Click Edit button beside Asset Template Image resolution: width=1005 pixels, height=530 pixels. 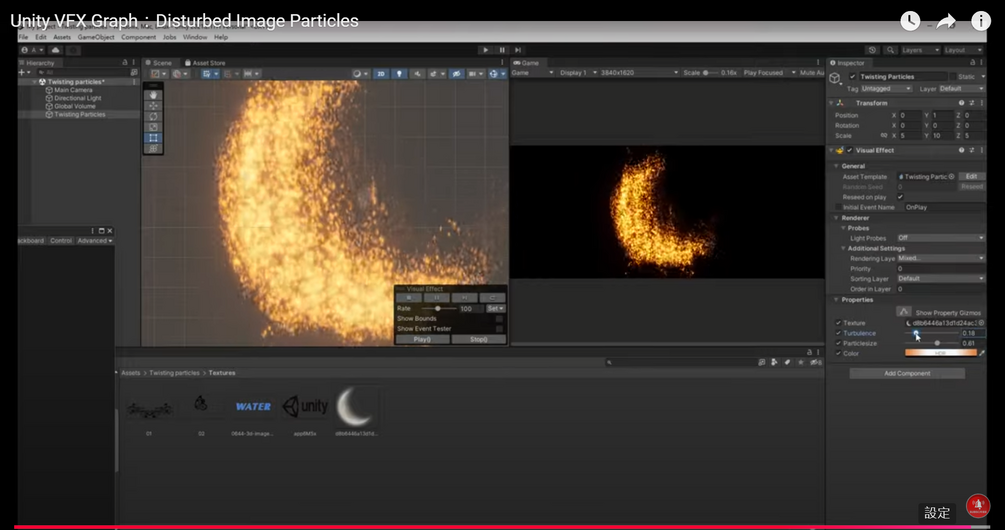972,177
